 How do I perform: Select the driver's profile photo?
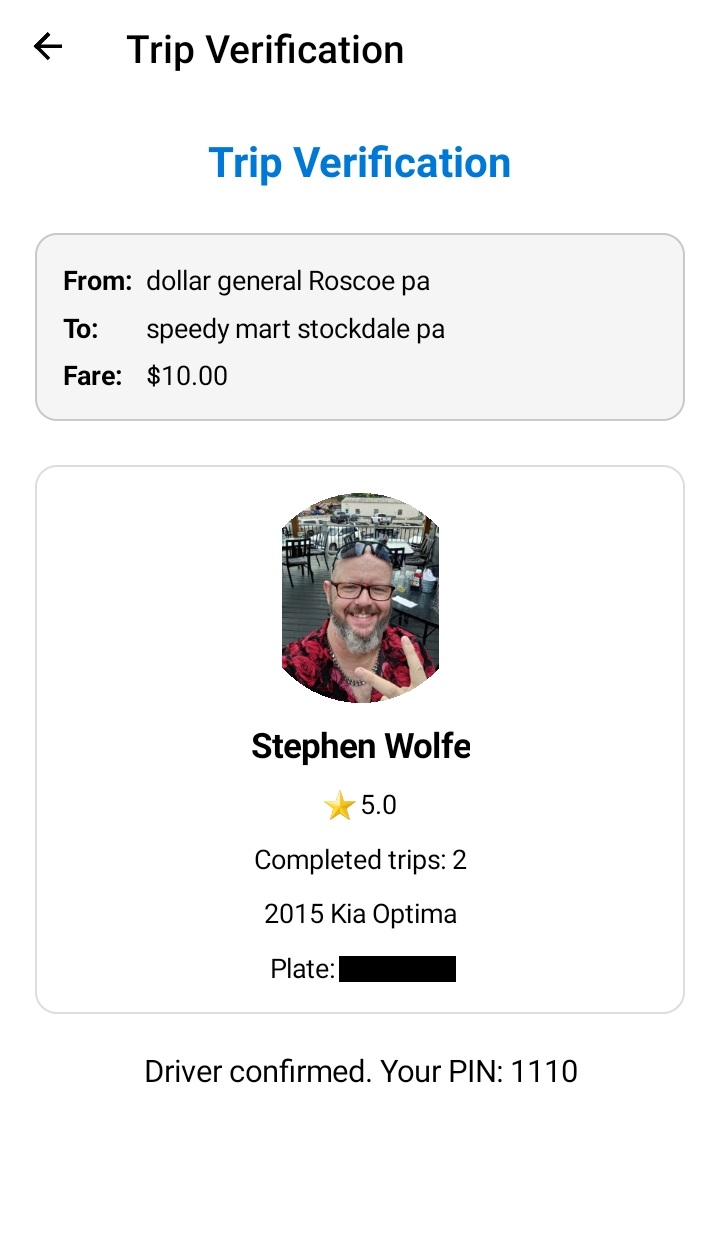(360, 596)
